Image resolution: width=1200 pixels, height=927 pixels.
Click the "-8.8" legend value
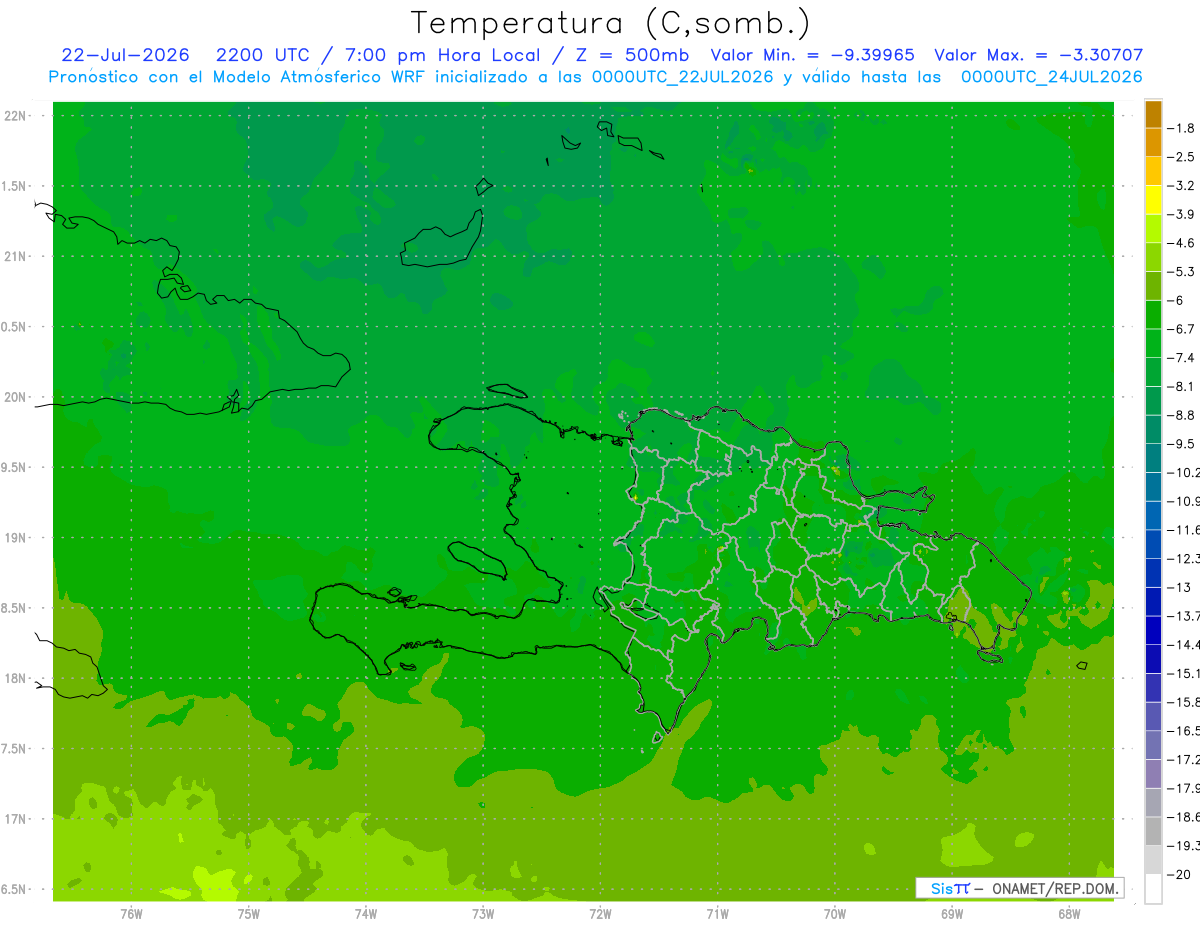tap(1182, 415)
